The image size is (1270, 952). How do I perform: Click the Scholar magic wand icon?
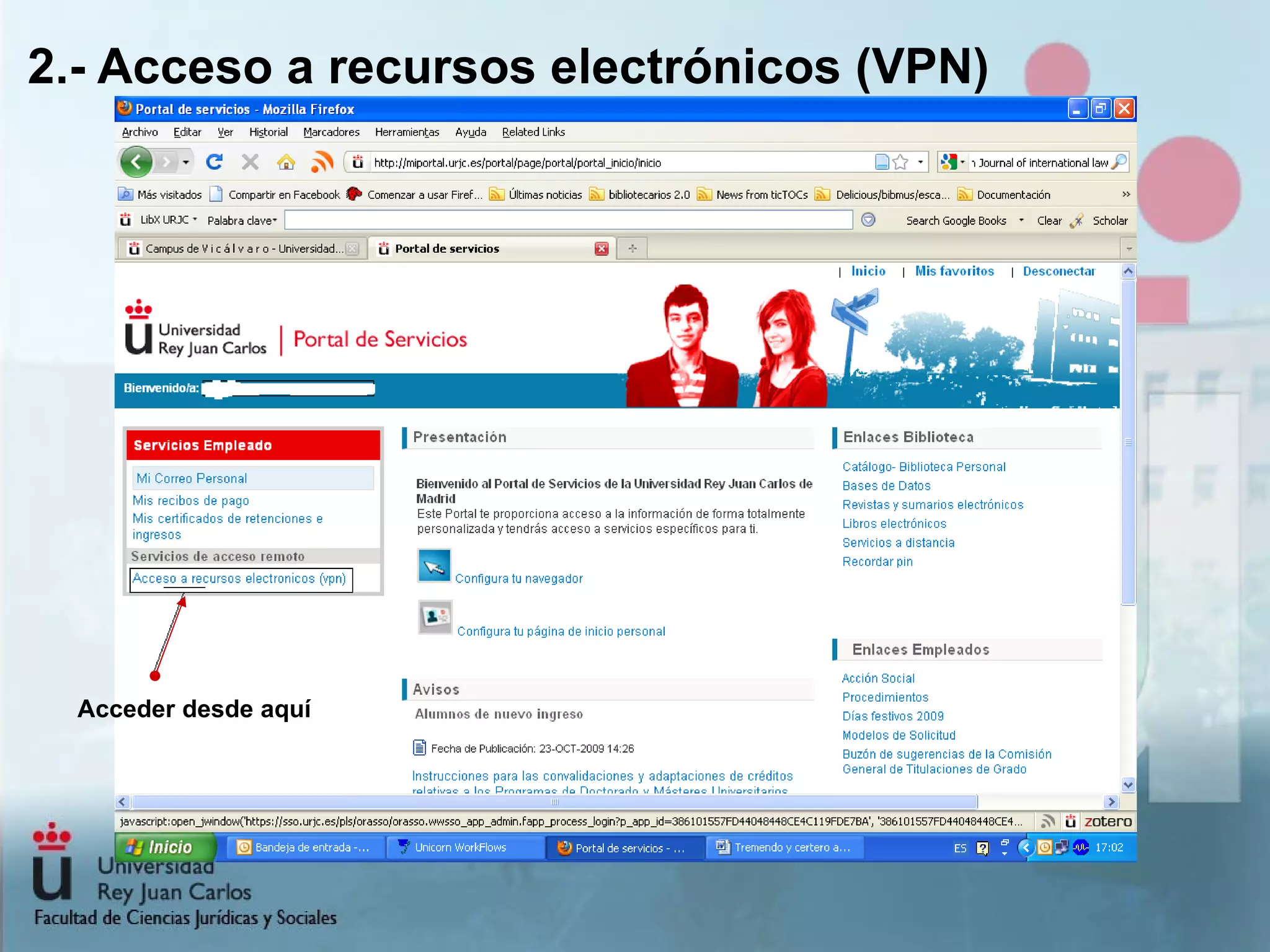pyautogui.click(x=1077, y=221)
